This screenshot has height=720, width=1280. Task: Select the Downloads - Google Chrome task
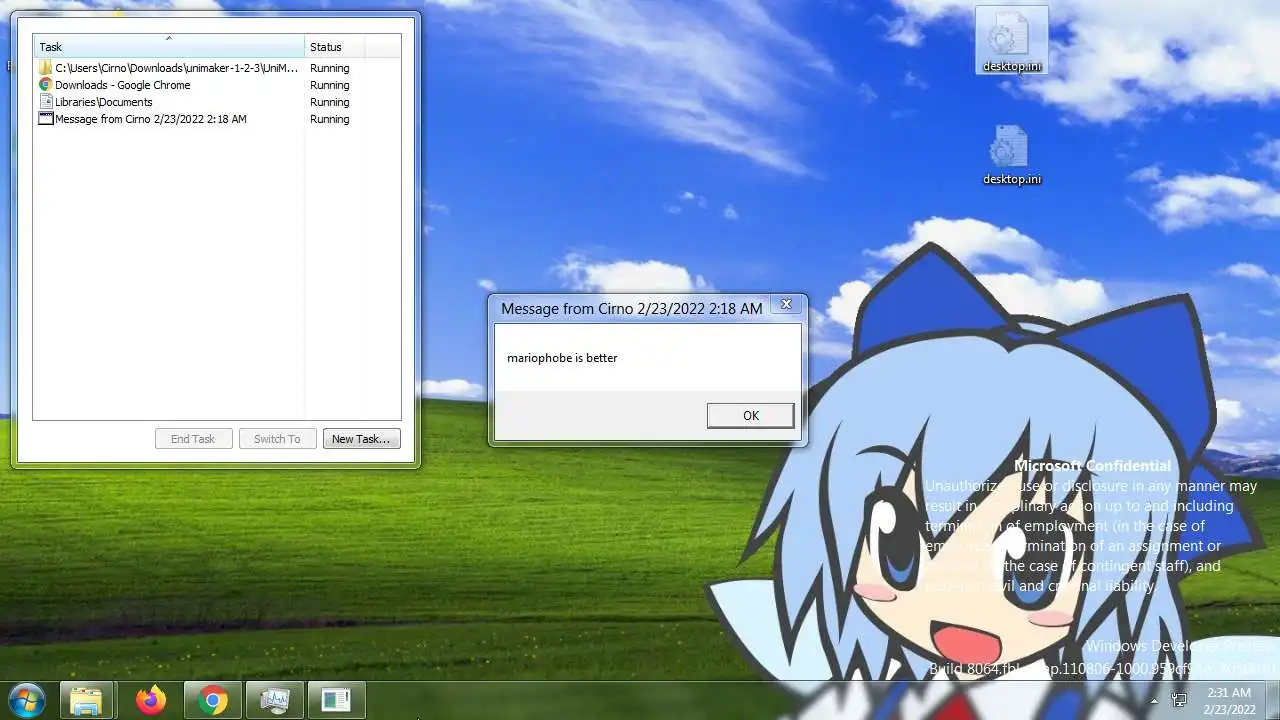pos(217,85)
